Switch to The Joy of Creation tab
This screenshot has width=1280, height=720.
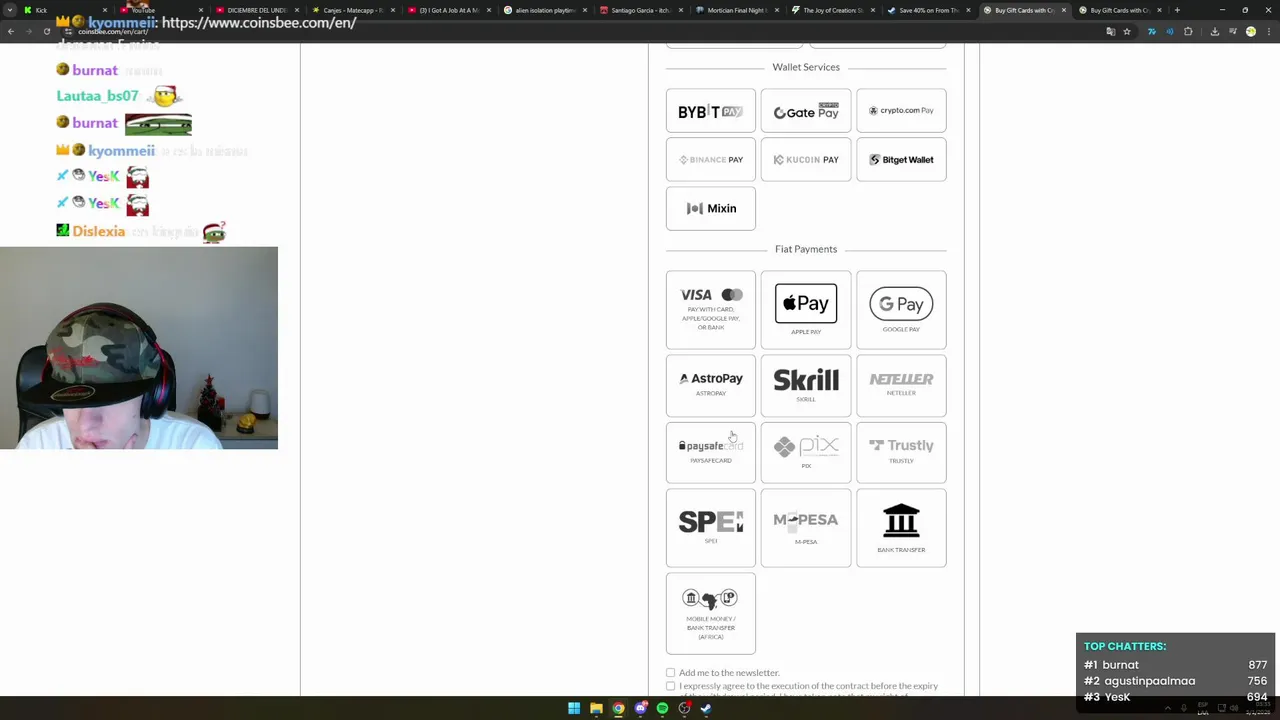(x=832, y=10)
